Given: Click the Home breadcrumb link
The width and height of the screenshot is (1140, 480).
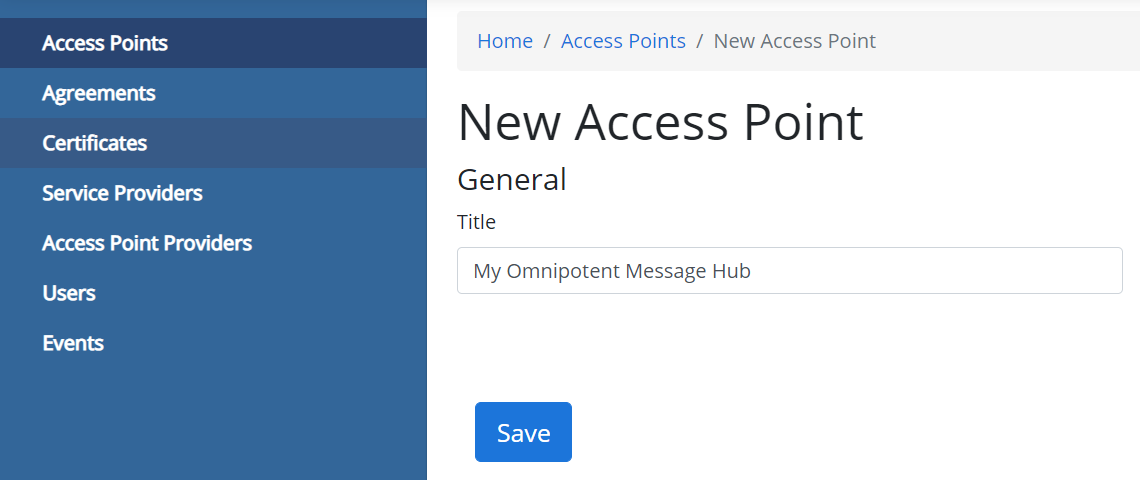Looking at the screenshot, I should [505, 41].
